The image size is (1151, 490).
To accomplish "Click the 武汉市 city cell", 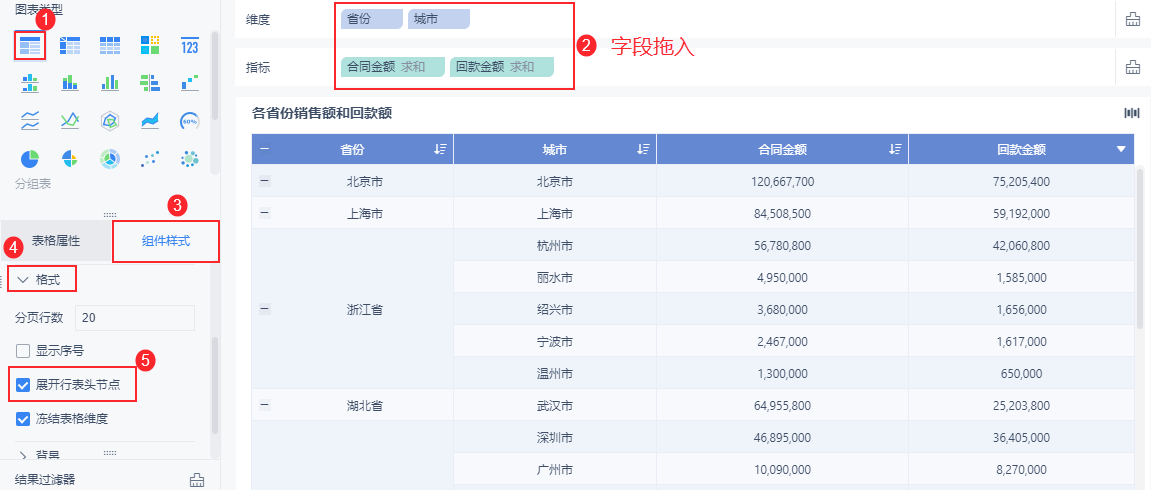I will 555,405.
